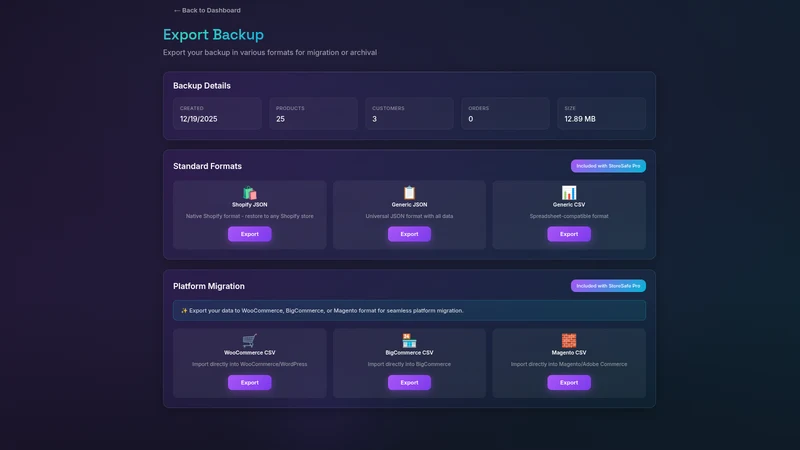Click the Generic CSV bar chart icon
This screenshot has width=800, height=450.
pos(569,193)
